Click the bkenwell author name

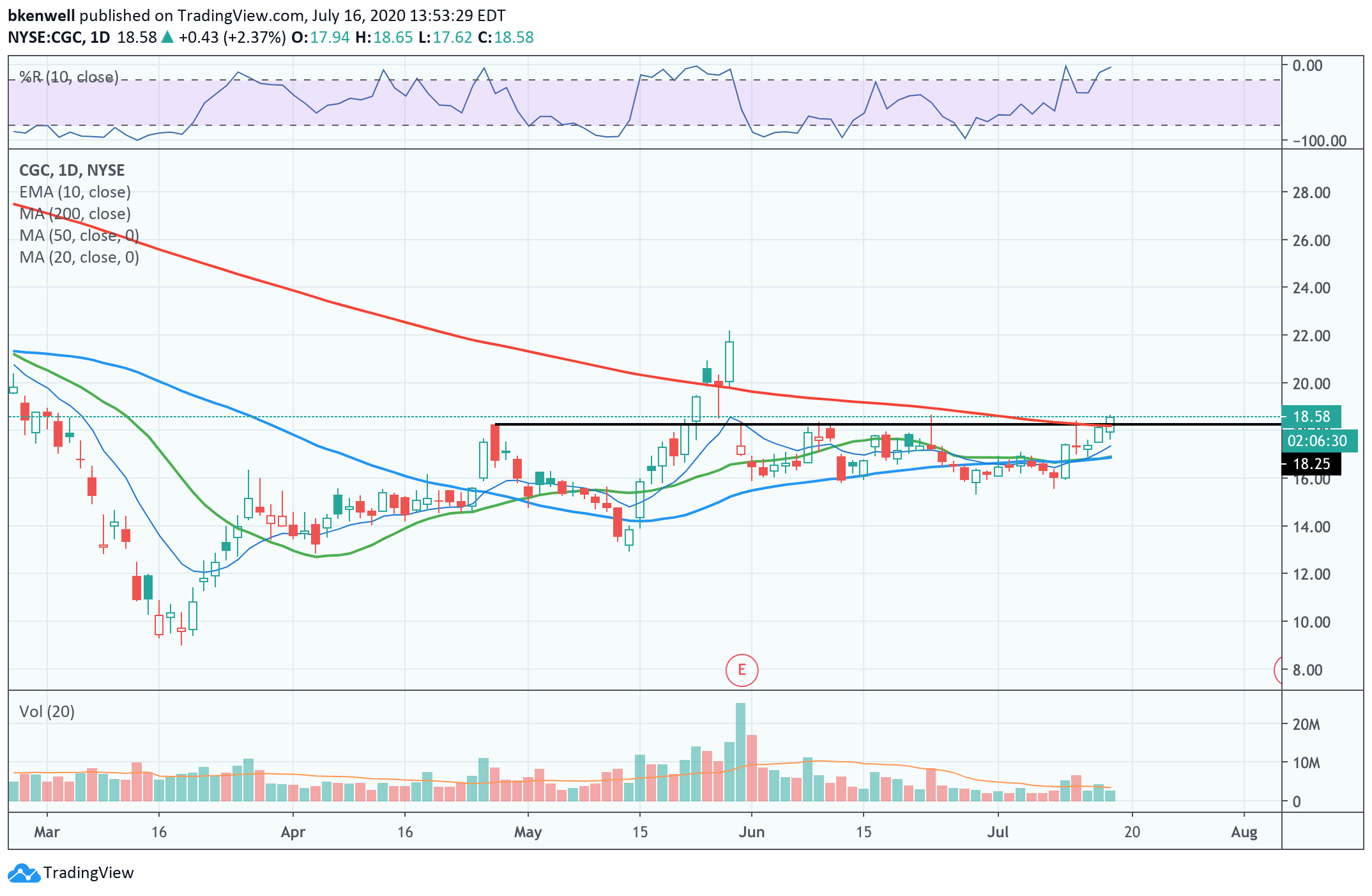click(41, 15)
